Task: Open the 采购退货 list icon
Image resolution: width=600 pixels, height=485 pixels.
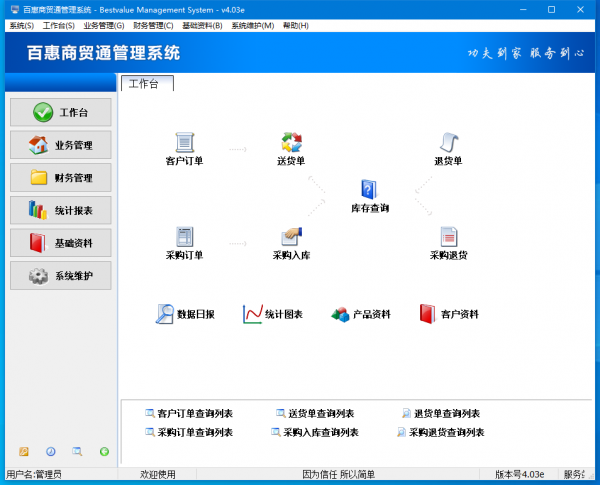Action: click(448, 237)
